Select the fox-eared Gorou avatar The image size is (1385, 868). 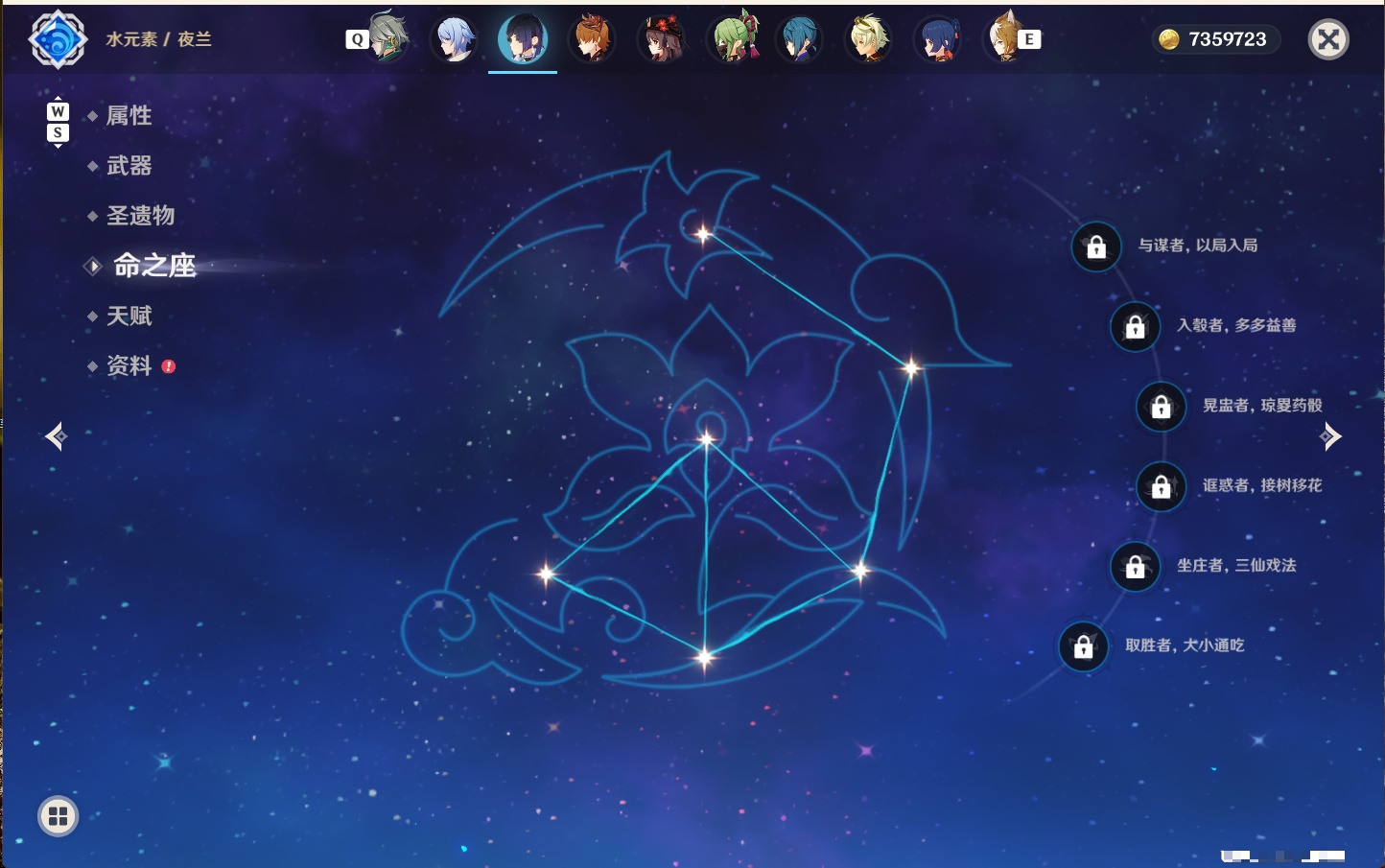(1003, 37)
